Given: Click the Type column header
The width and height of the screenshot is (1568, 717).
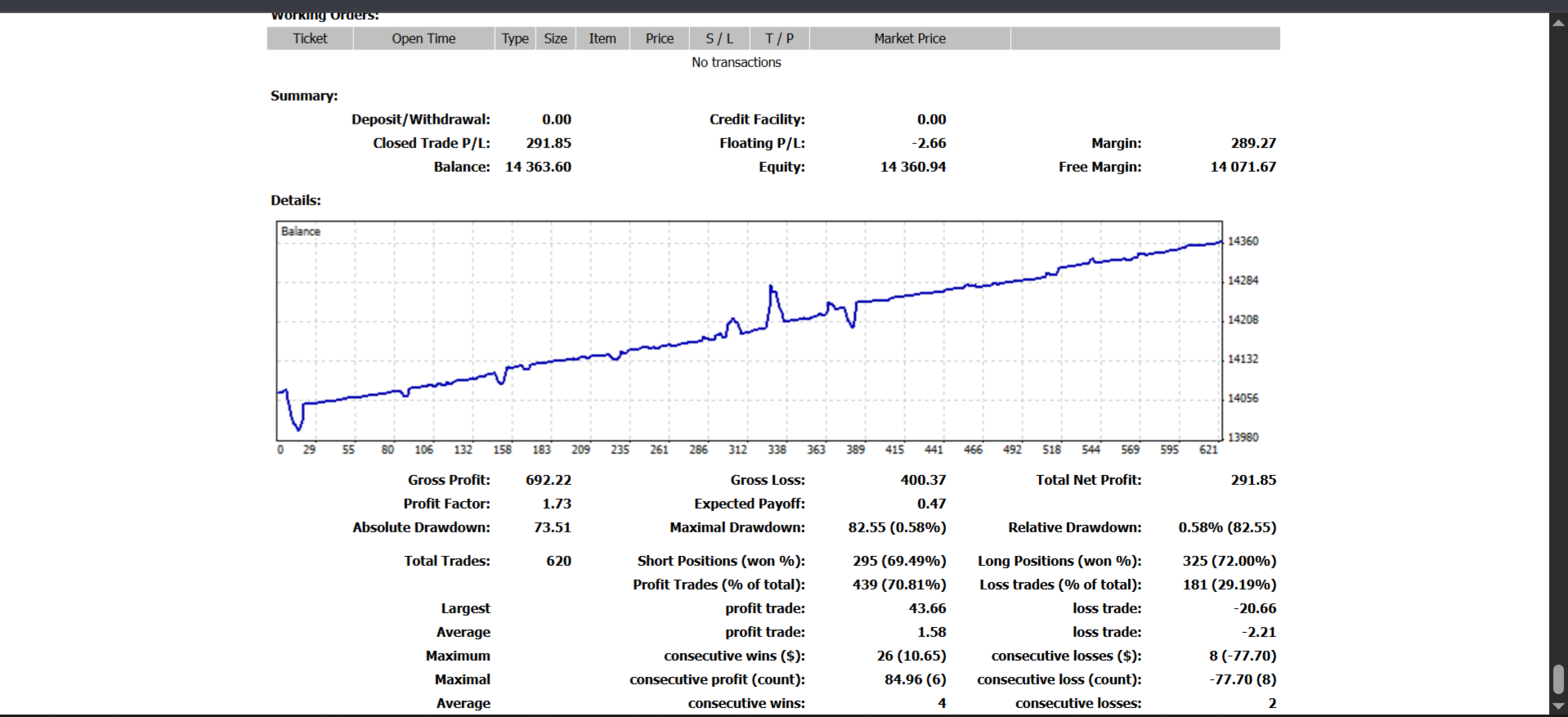Looking at the screenshot, I should [515, 38].
